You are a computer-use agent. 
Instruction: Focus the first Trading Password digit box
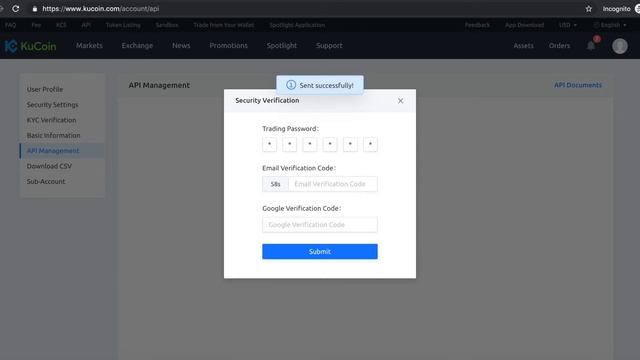pos(269,144)
